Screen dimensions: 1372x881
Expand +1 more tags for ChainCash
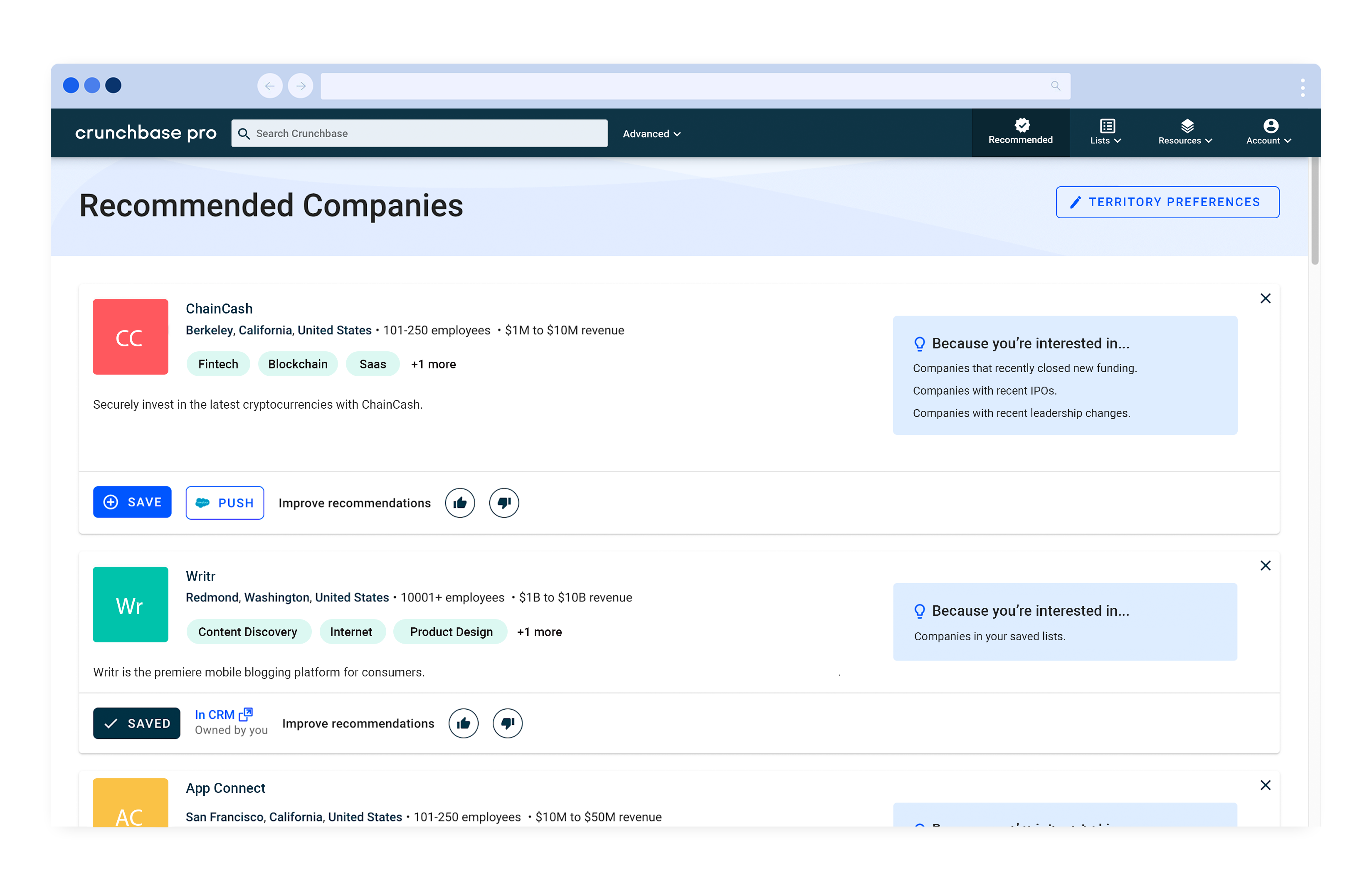[x=434, y=364]
